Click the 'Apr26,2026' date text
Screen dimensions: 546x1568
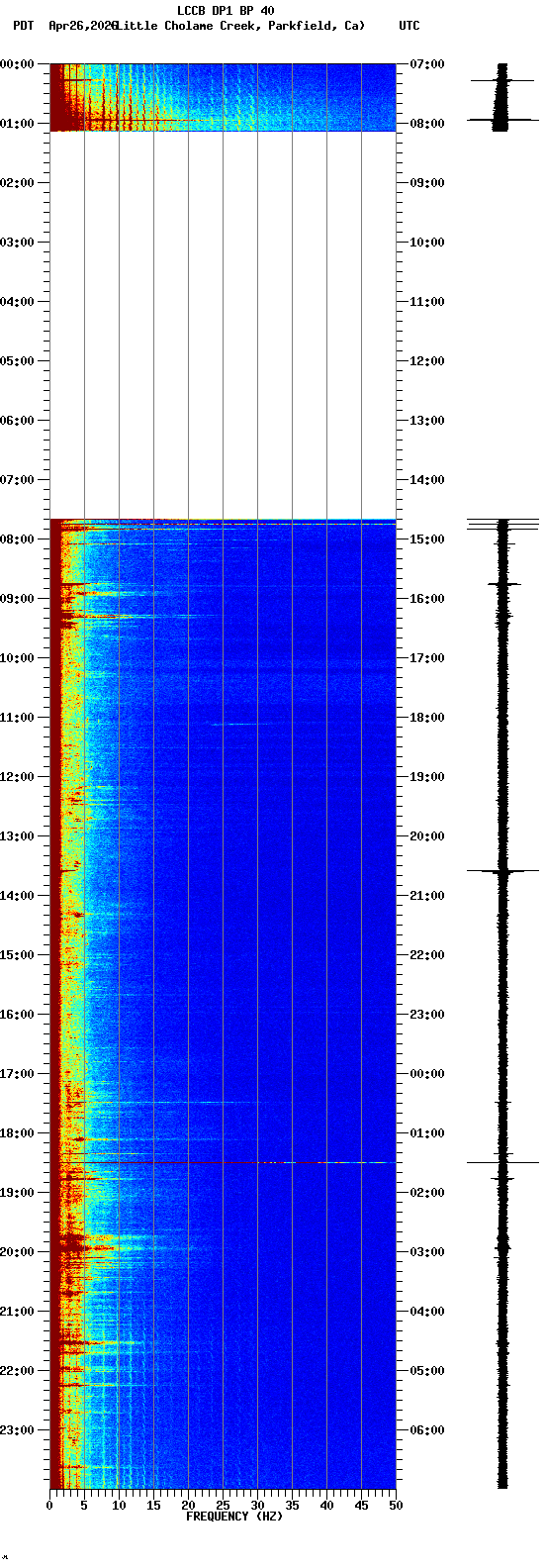coord(82,26)
